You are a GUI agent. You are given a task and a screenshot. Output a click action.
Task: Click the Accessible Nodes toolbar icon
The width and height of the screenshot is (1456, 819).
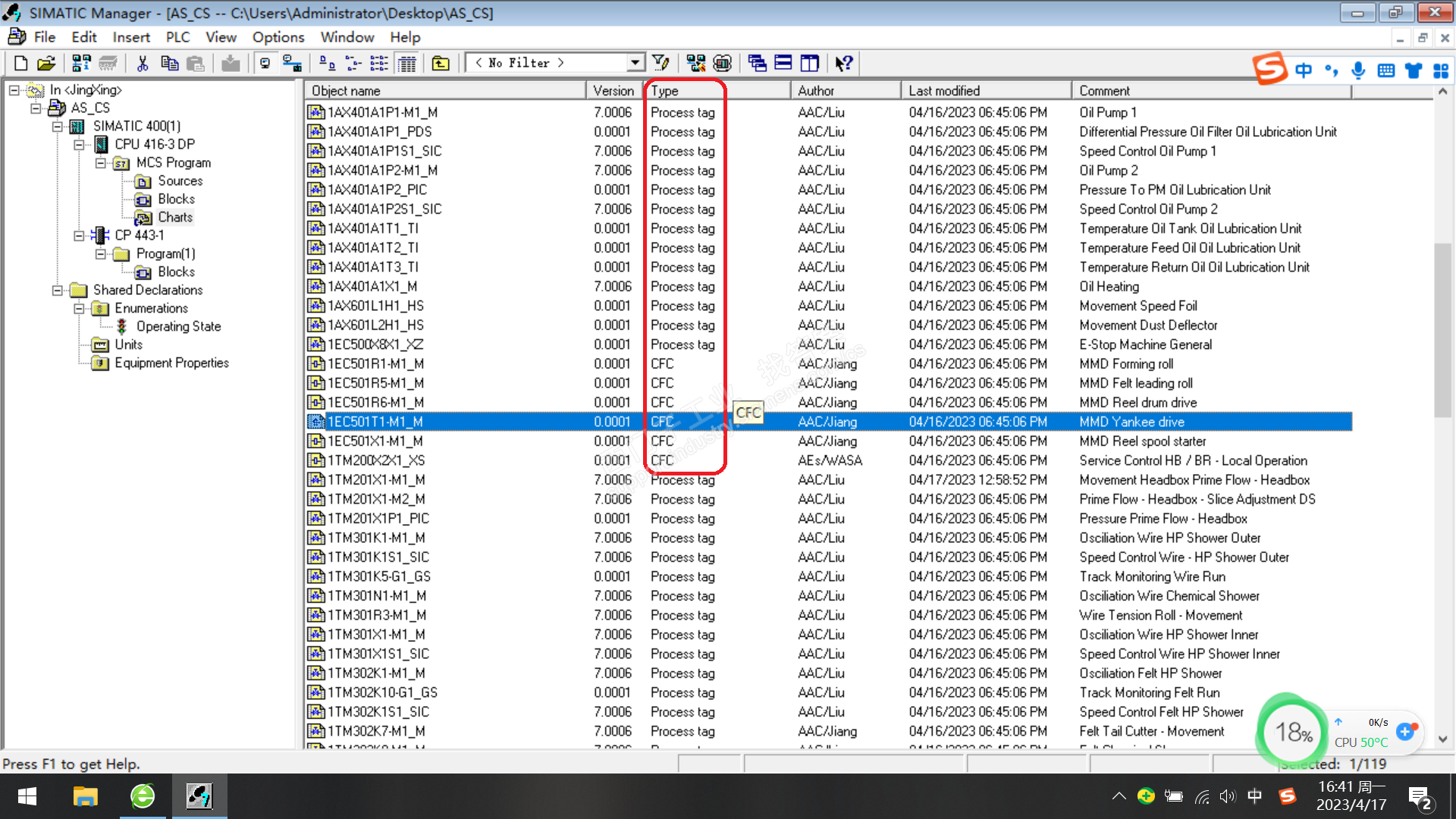pyautogui.click(x=82, y=63)
